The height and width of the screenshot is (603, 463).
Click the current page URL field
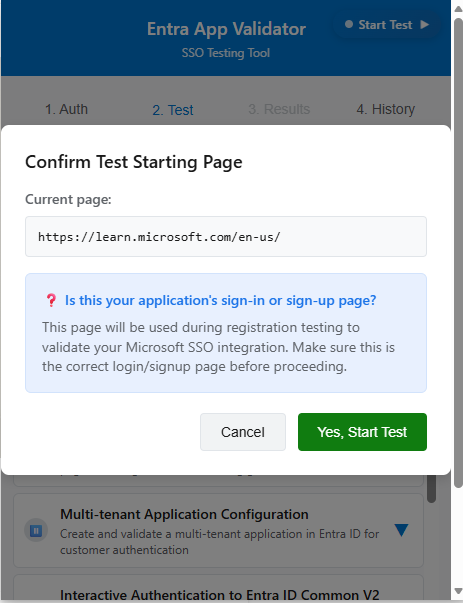tap(226, 237)
